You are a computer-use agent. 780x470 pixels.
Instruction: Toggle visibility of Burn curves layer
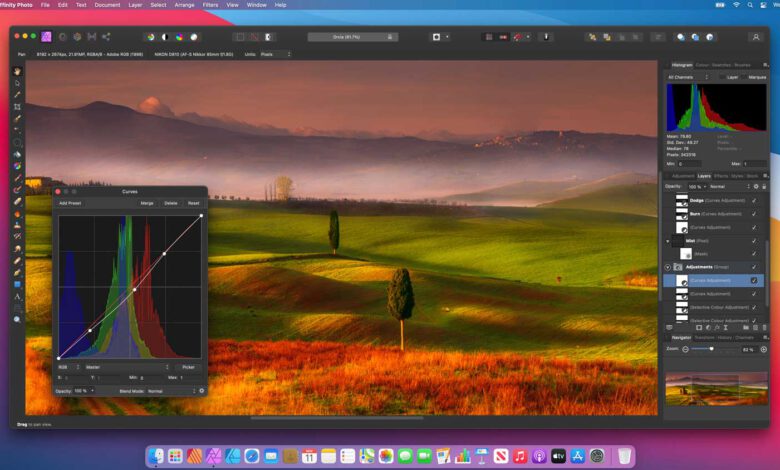click(x=754, y=214)
